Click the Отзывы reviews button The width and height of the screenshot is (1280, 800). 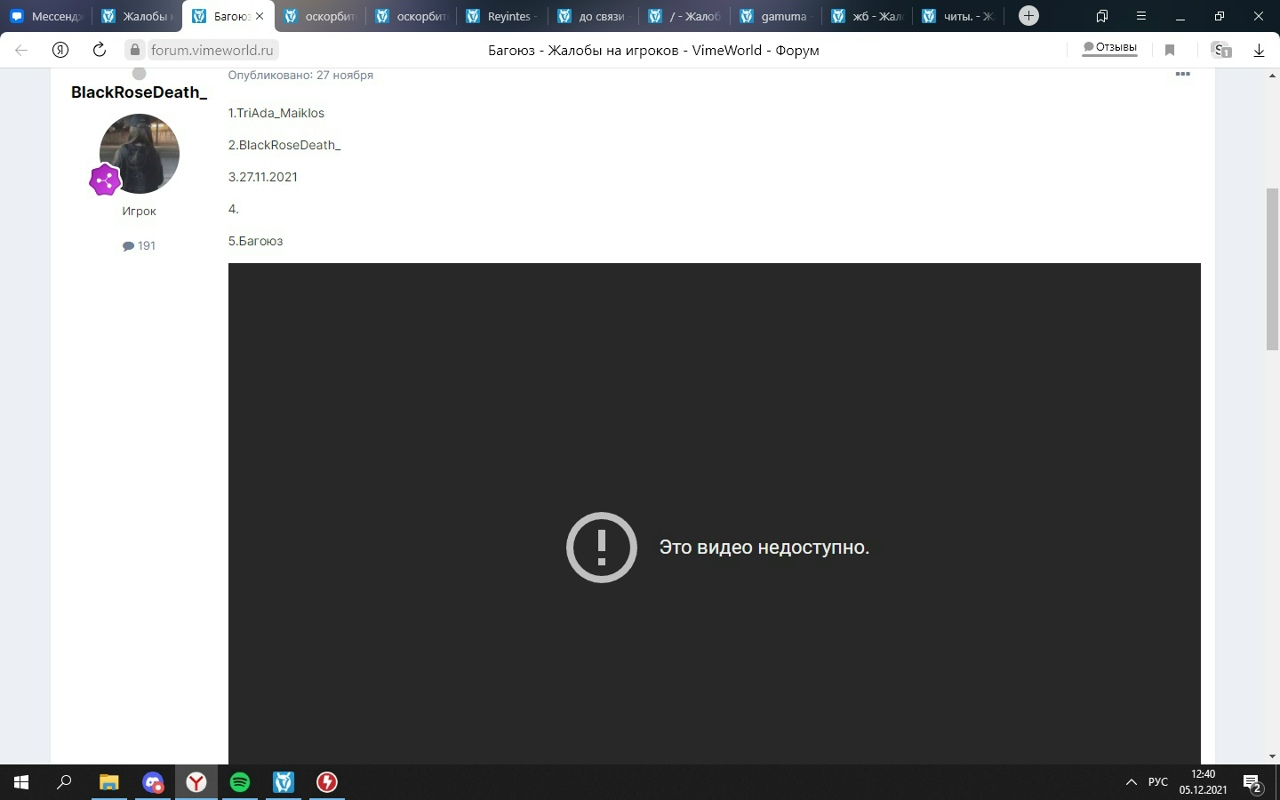(x=1110, y=48)
